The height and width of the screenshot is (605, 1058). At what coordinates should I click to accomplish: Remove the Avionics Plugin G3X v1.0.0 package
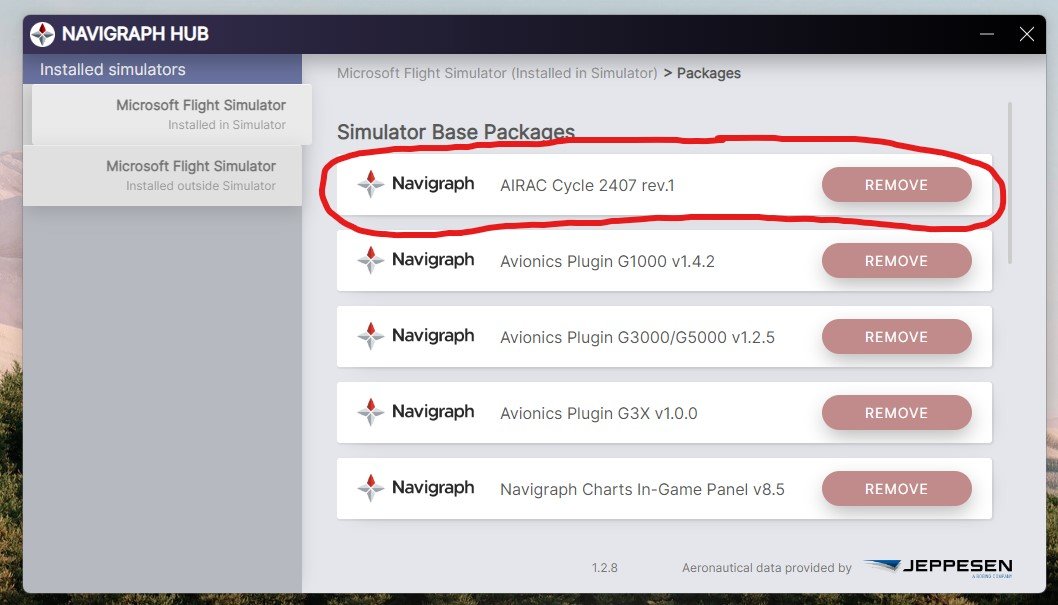tap(896, 412)
